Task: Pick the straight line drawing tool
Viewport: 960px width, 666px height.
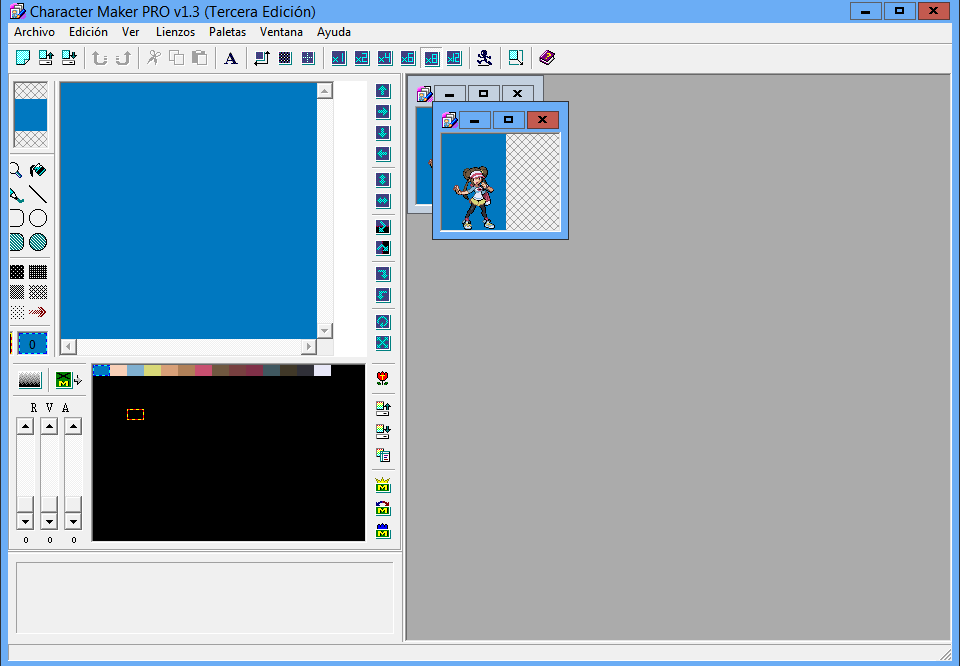Action: tap(38, 194)
